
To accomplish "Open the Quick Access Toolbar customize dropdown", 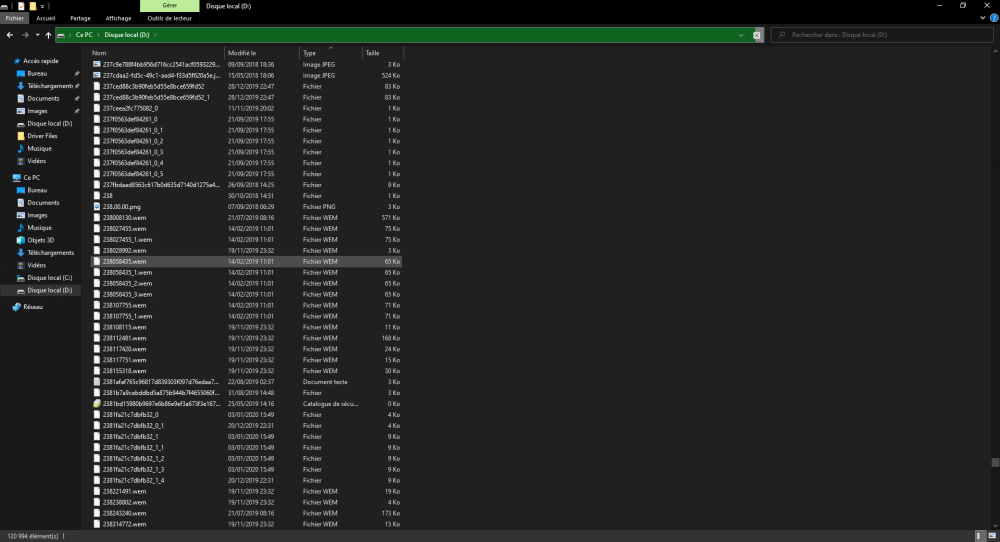I will tap(42, 6).
